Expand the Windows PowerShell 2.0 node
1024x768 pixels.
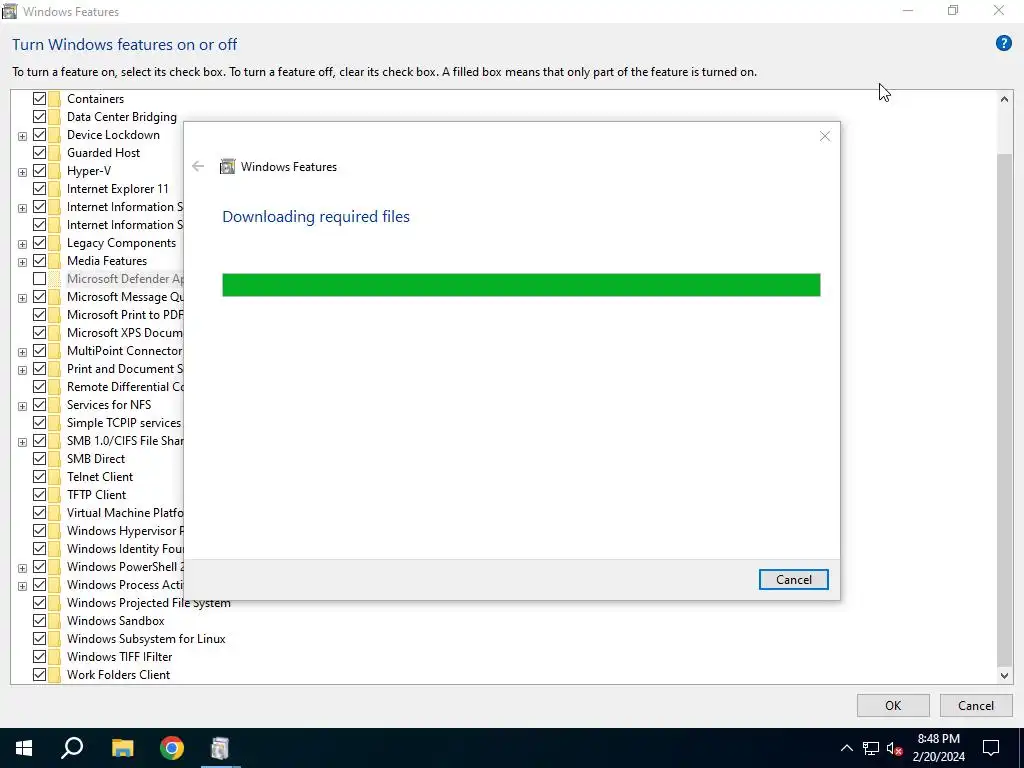[x=22, y=568]
